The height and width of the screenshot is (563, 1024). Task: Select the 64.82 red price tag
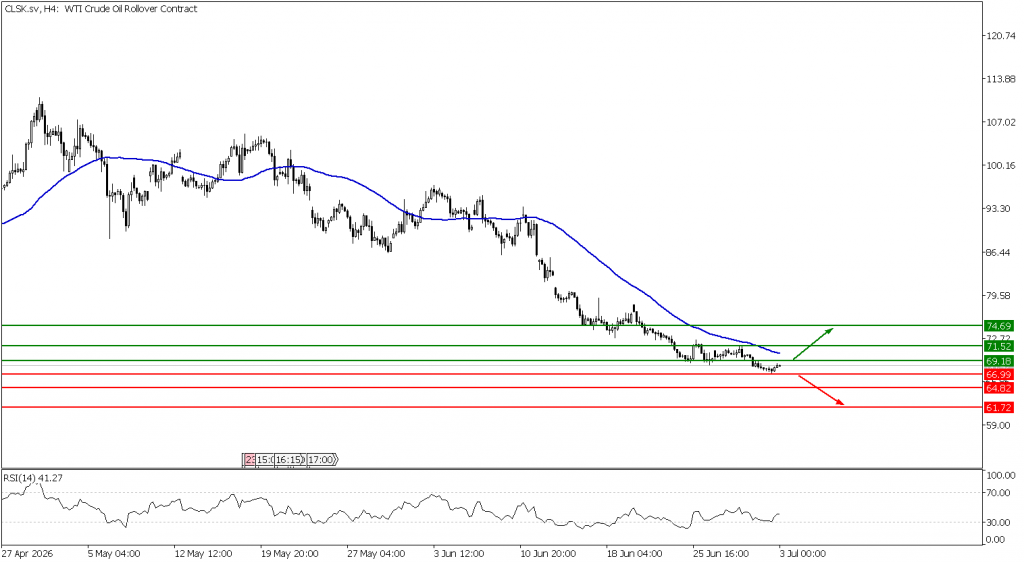click(x=999, y=388)
